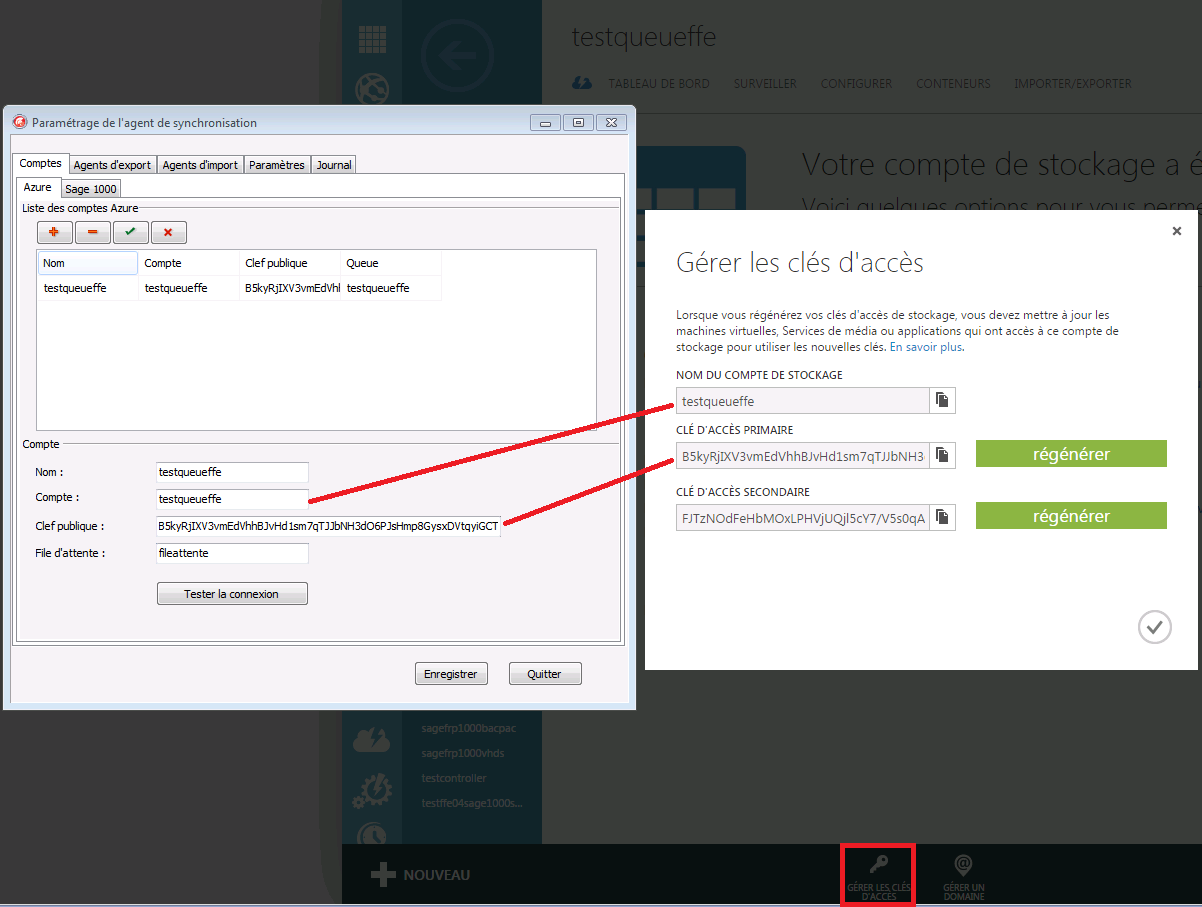Select testqueueffe cell under the Nom column

click(88, 288)
